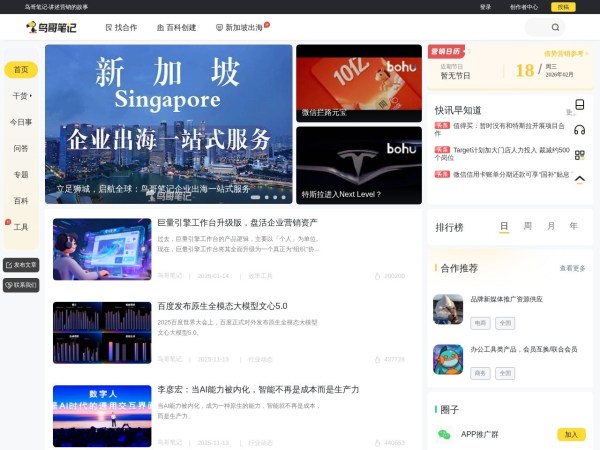
Task: Expand the 干货 sidebar submenu
Action: pyautogui.click(x=21, y=96)
